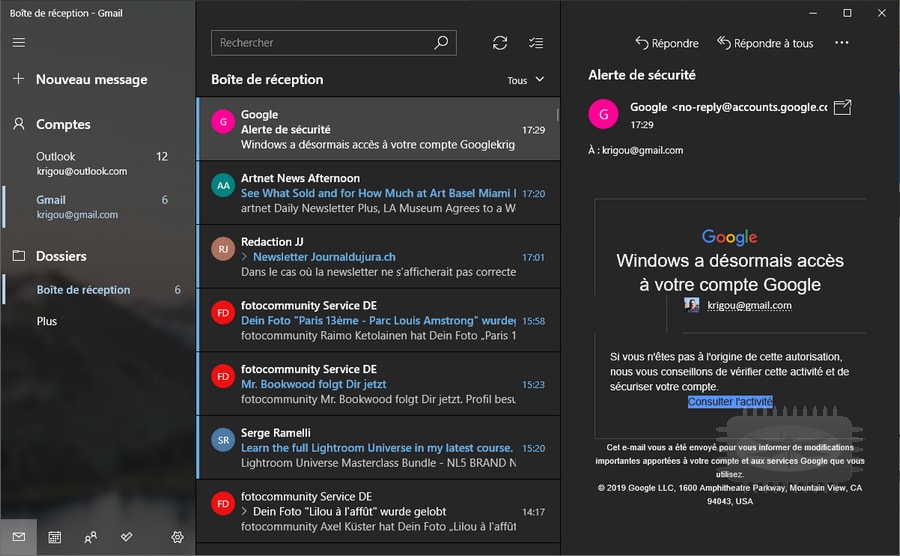Image resolution: width=900 pixels, height=556 pixels.
Task: Expand the Newsletter Journaldujura.ch conversation chevron
Action: point(245,256)
